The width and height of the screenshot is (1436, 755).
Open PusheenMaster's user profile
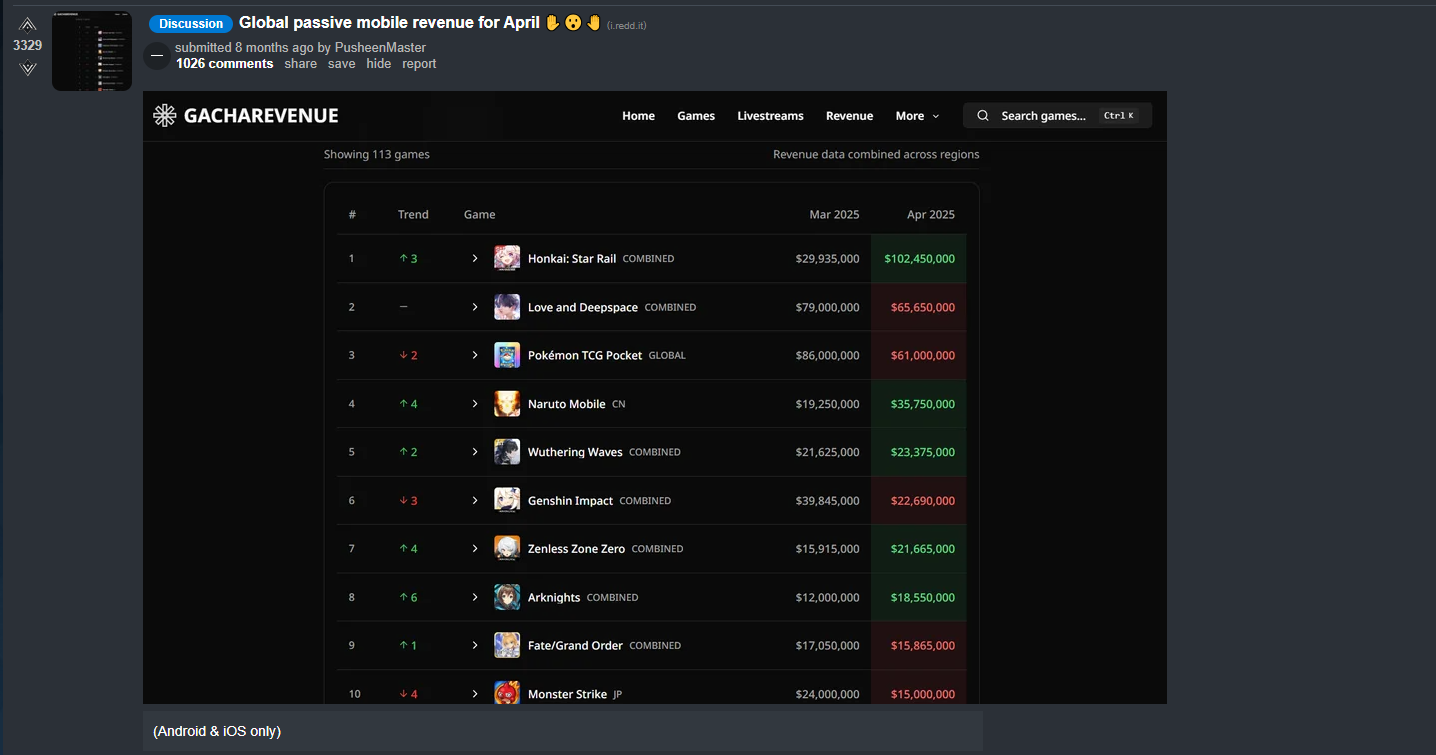[380, 48]
